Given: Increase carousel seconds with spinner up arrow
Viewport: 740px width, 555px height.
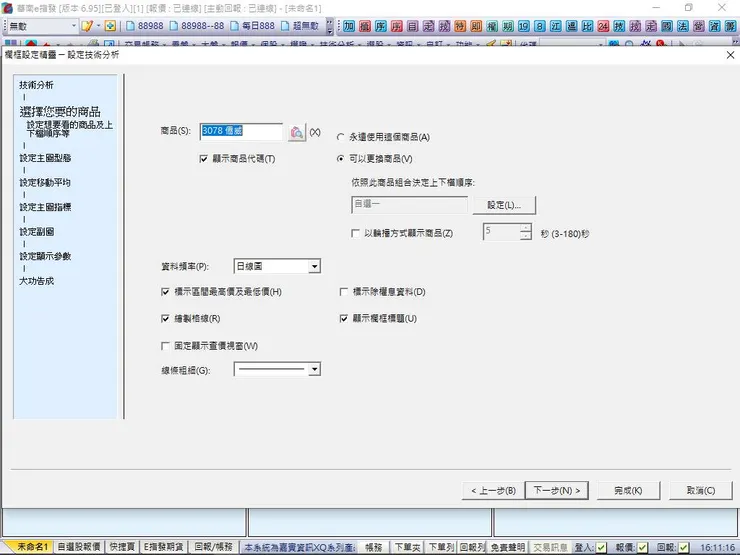Looking at the screenshot, I should (x=525, y=227).
